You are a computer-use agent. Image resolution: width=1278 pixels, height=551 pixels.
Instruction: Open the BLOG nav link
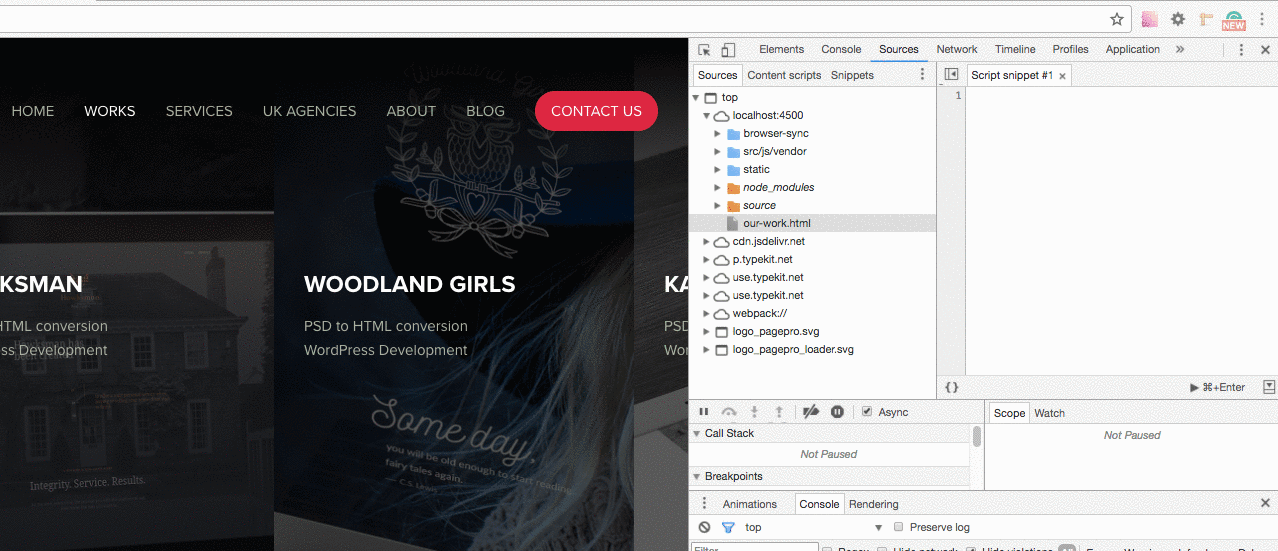click(485, 111)
